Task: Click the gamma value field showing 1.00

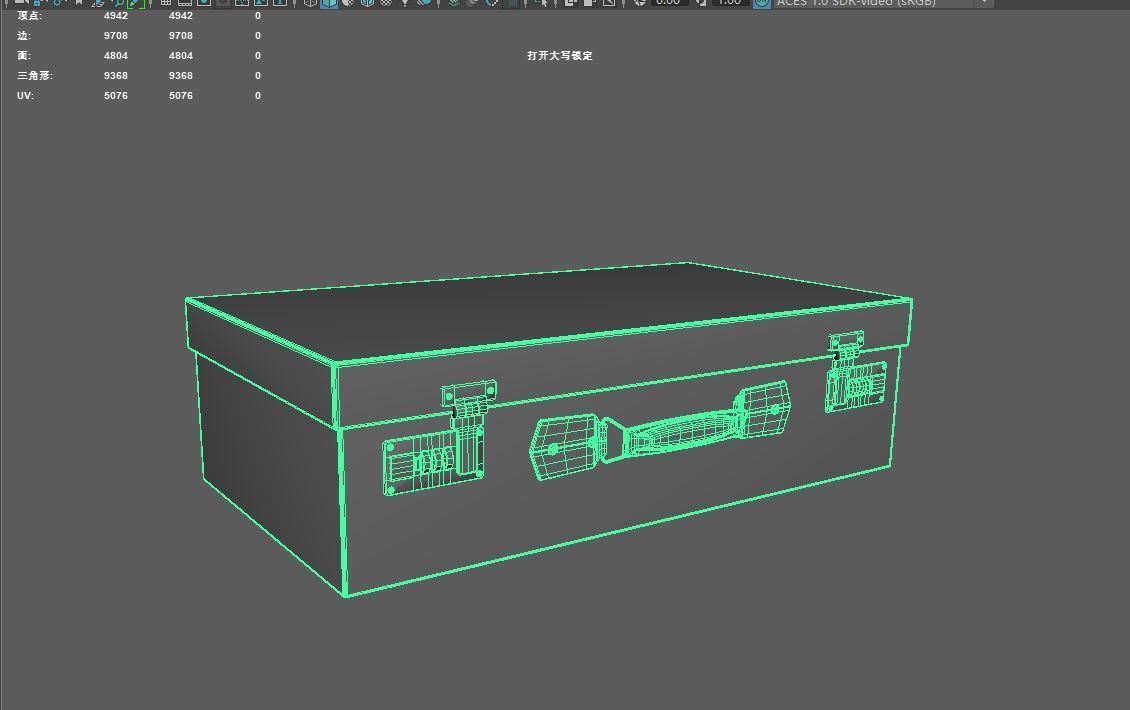Action: (729, 3)
